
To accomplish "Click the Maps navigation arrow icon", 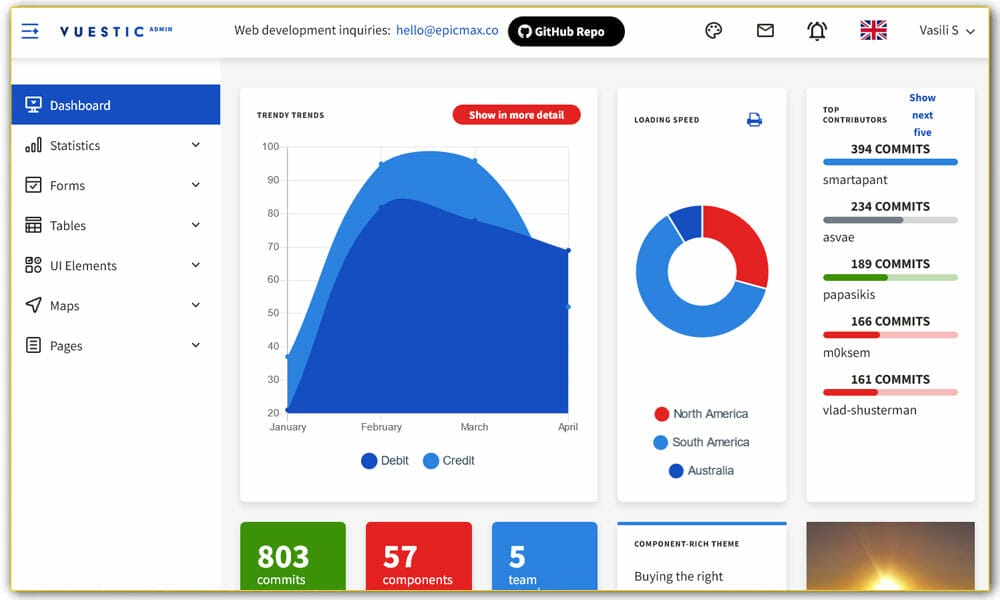I will (x=33, y=306).
